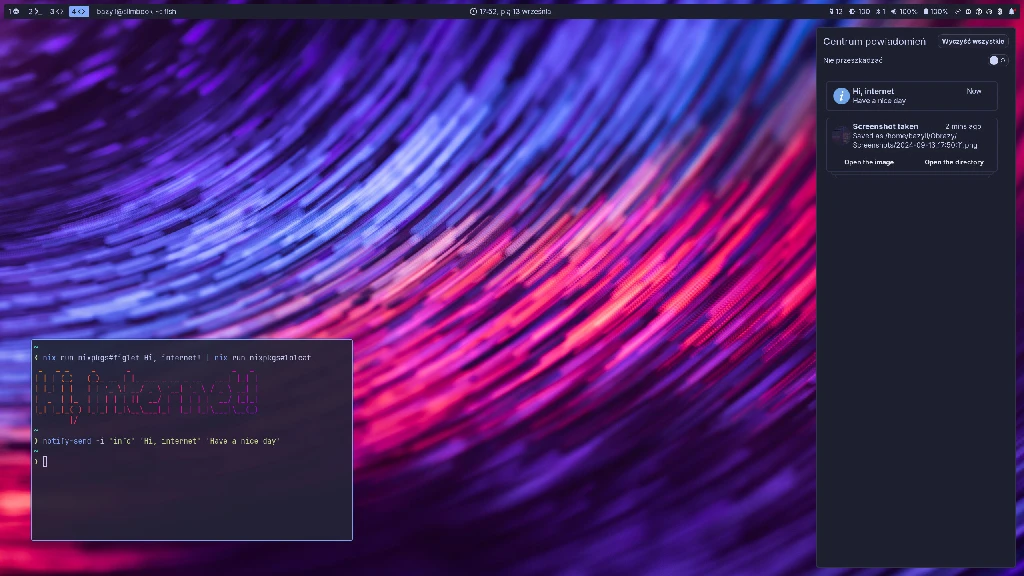Click the fish window title in top bar
The height and width of the screenshot is (576, 1024).
pos(136,11)
